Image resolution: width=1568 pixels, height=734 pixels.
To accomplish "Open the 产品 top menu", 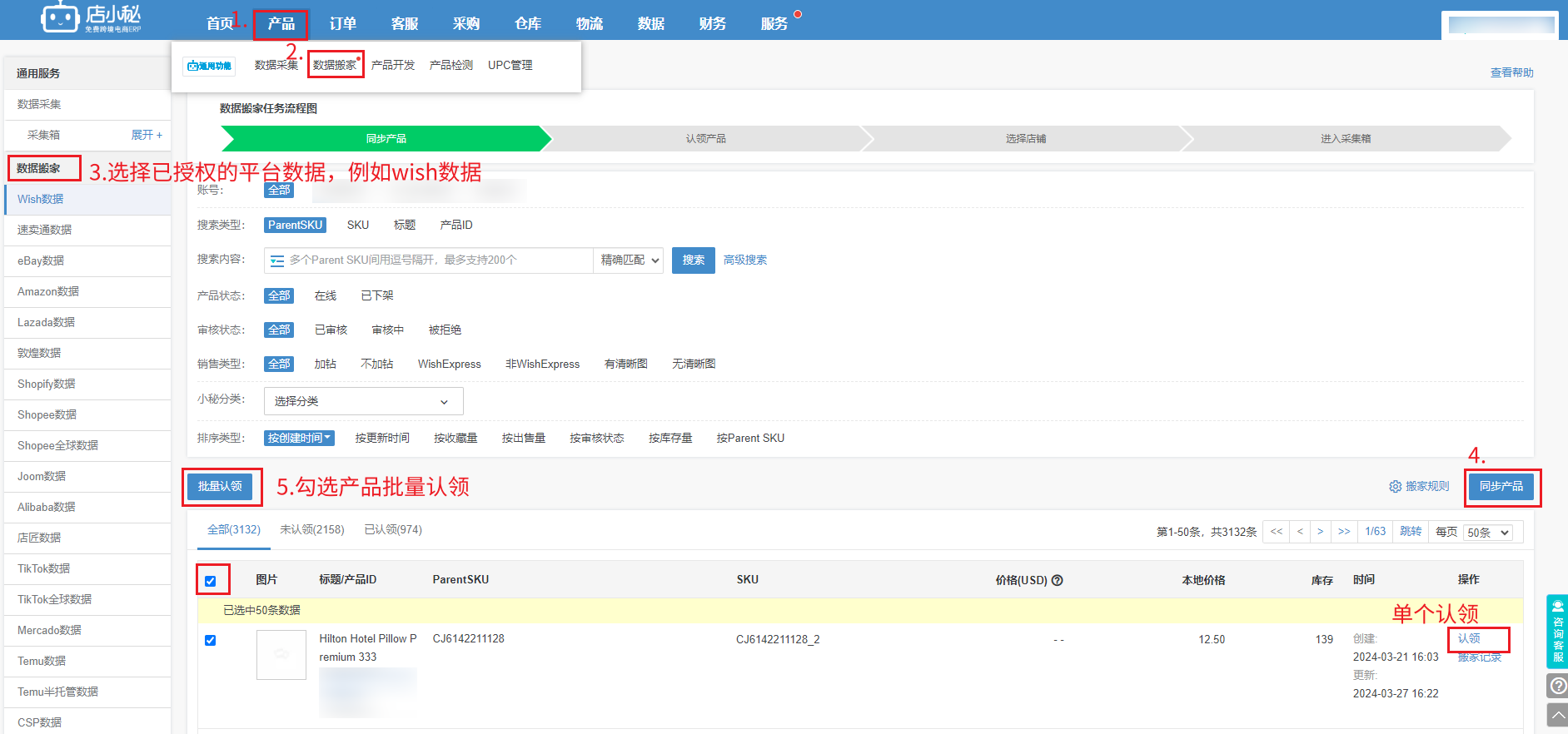I will (x=281, y=23).
